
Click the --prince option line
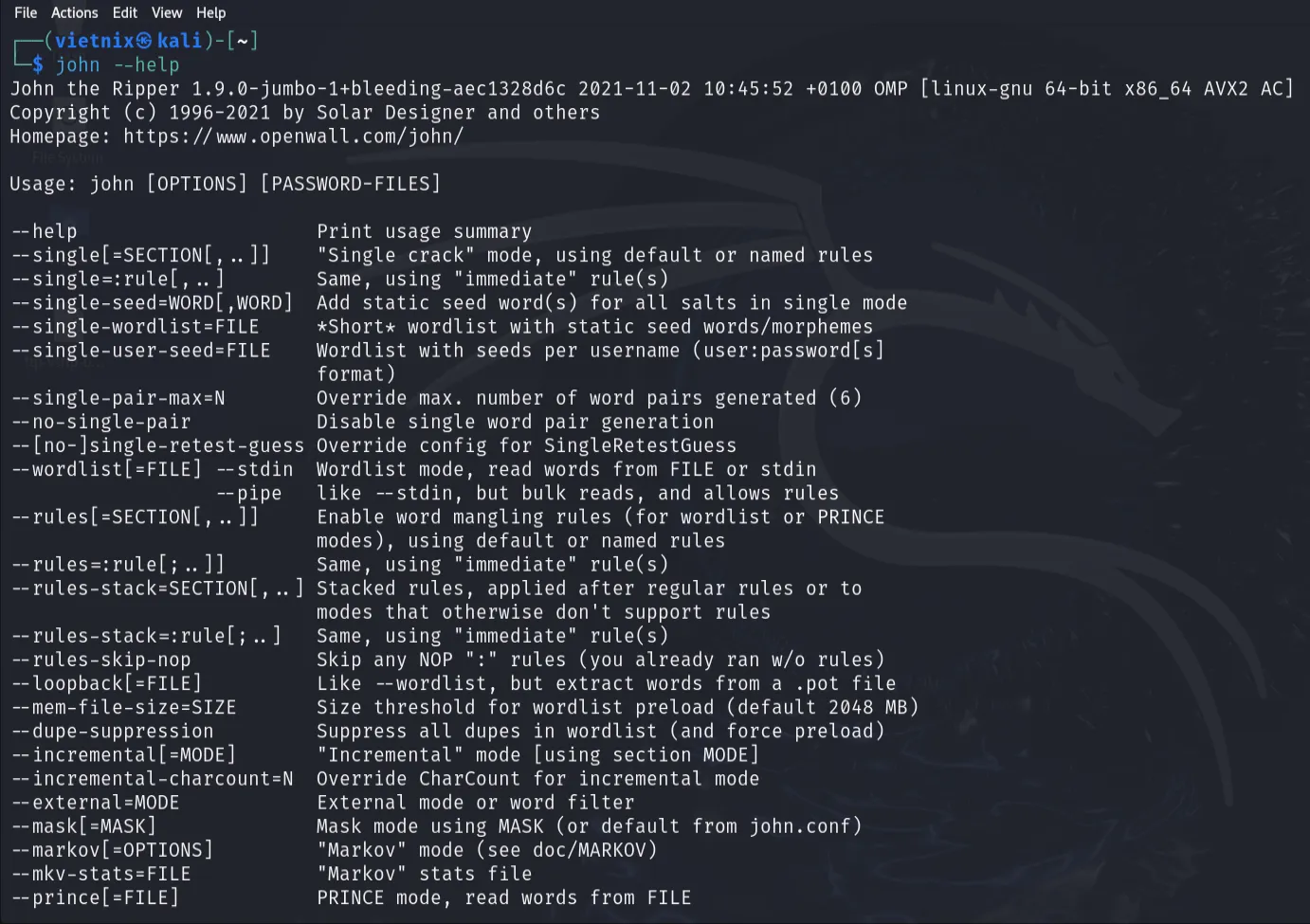click(x=93, y=897)
